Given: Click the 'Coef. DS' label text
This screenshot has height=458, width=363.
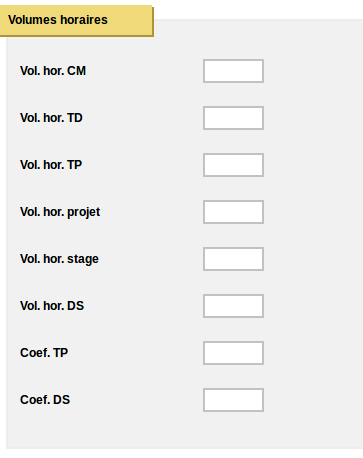Looking at the screenshot, I should 45,400.
